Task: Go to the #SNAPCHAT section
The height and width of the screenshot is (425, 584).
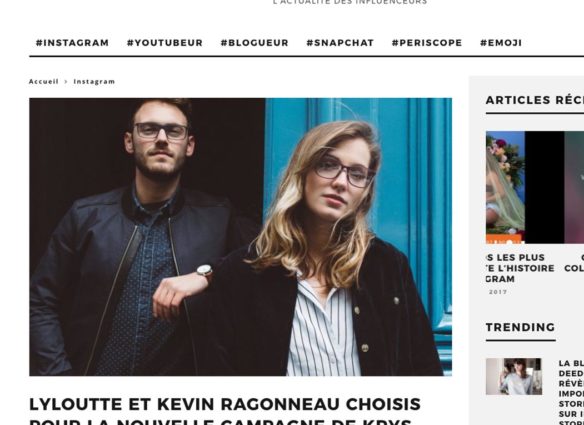Action: [x=340, y=43]
